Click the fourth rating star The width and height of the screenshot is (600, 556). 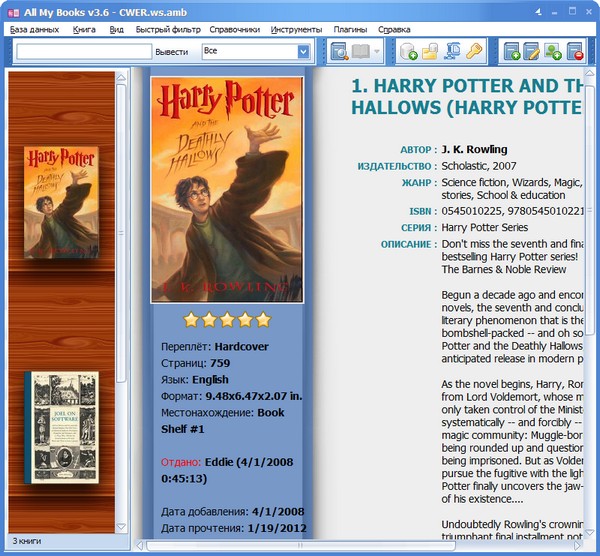[245, 320]
